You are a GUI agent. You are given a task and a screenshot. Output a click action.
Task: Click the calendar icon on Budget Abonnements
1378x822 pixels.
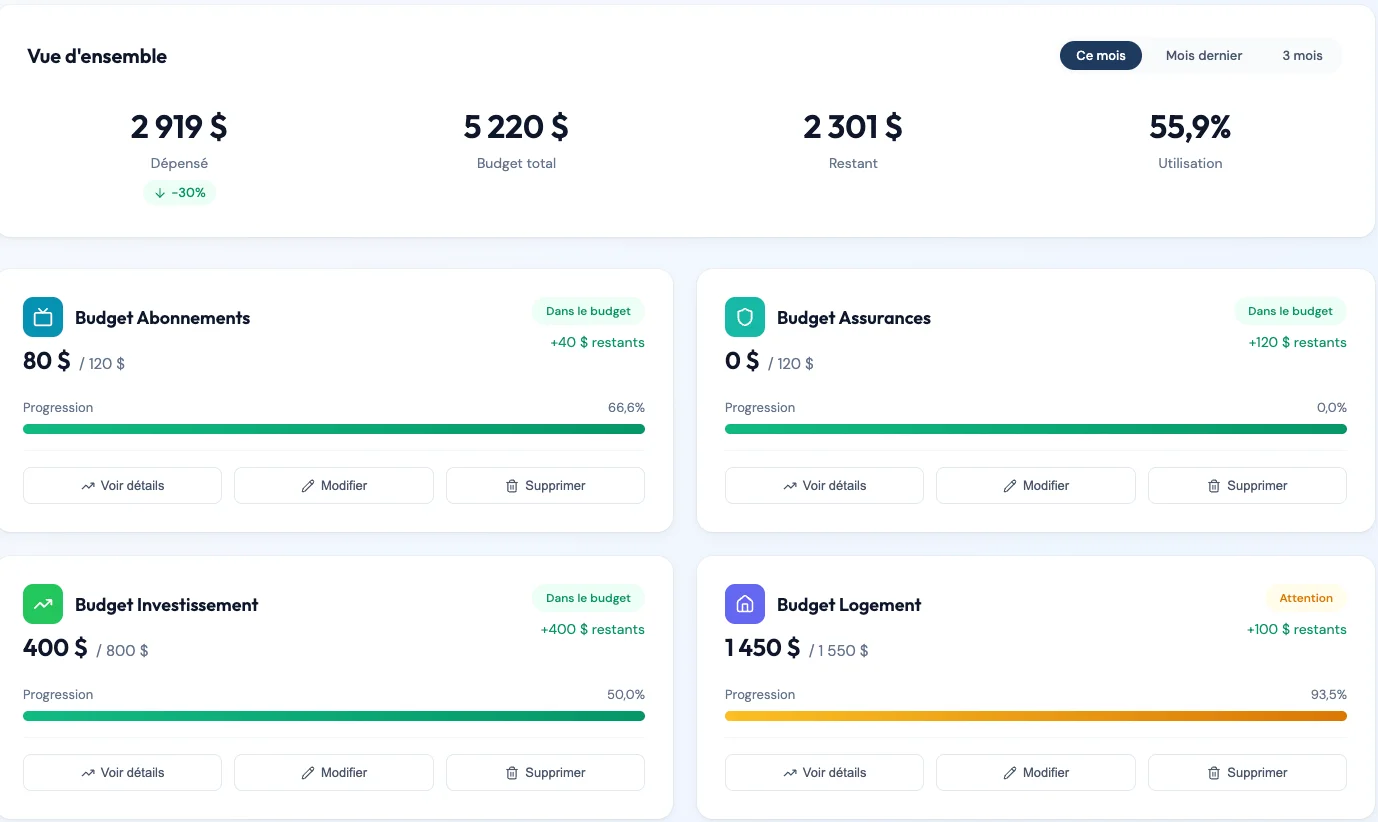[42, 316]
